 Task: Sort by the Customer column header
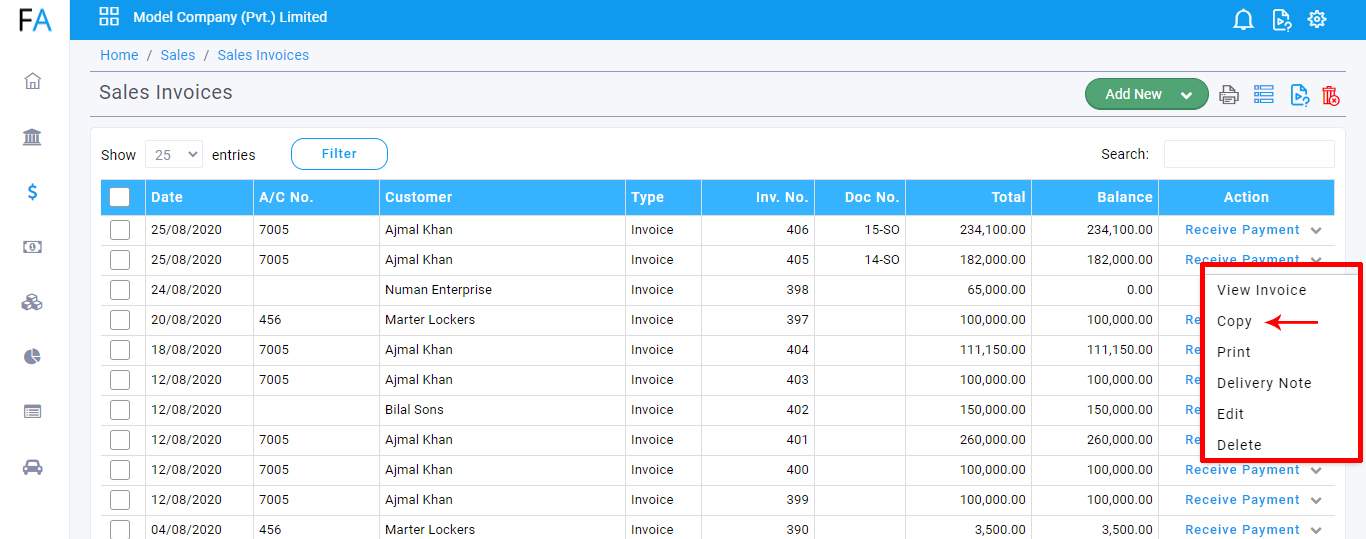[x=502, y=197]
